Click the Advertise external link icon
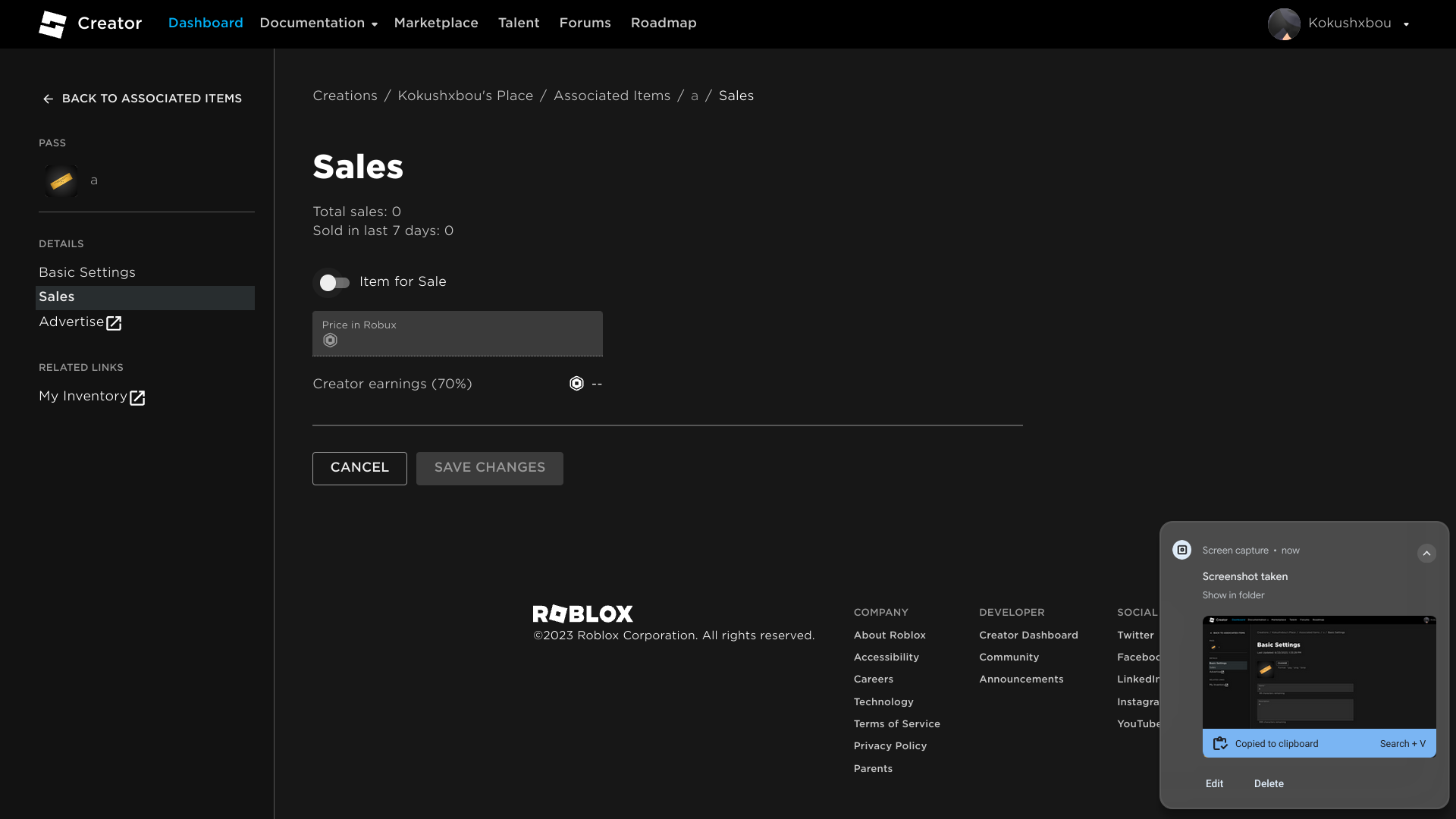 [114, 324]
